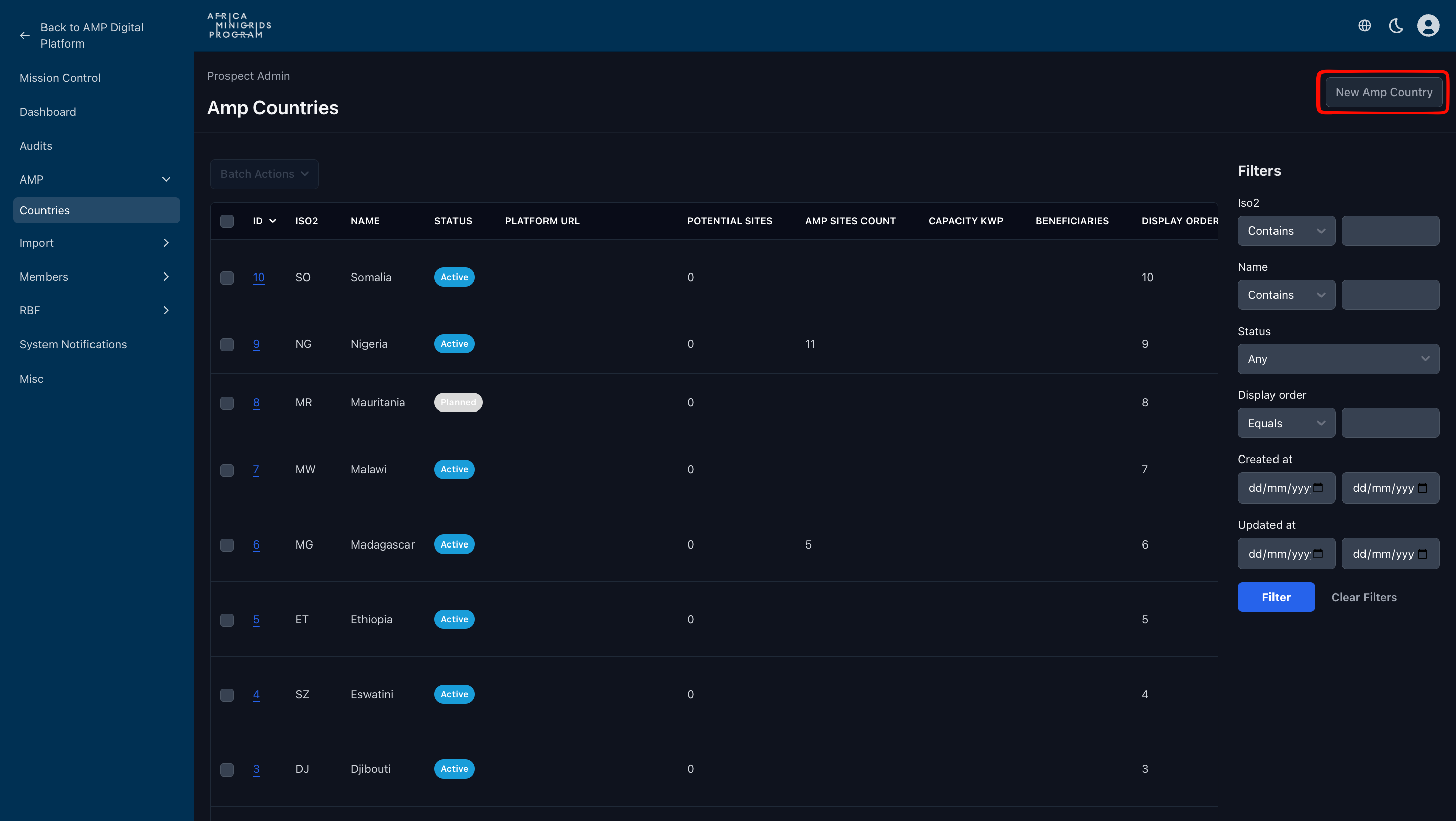
Task: Check the Somalia row checkbox
Action: (226, 278)
